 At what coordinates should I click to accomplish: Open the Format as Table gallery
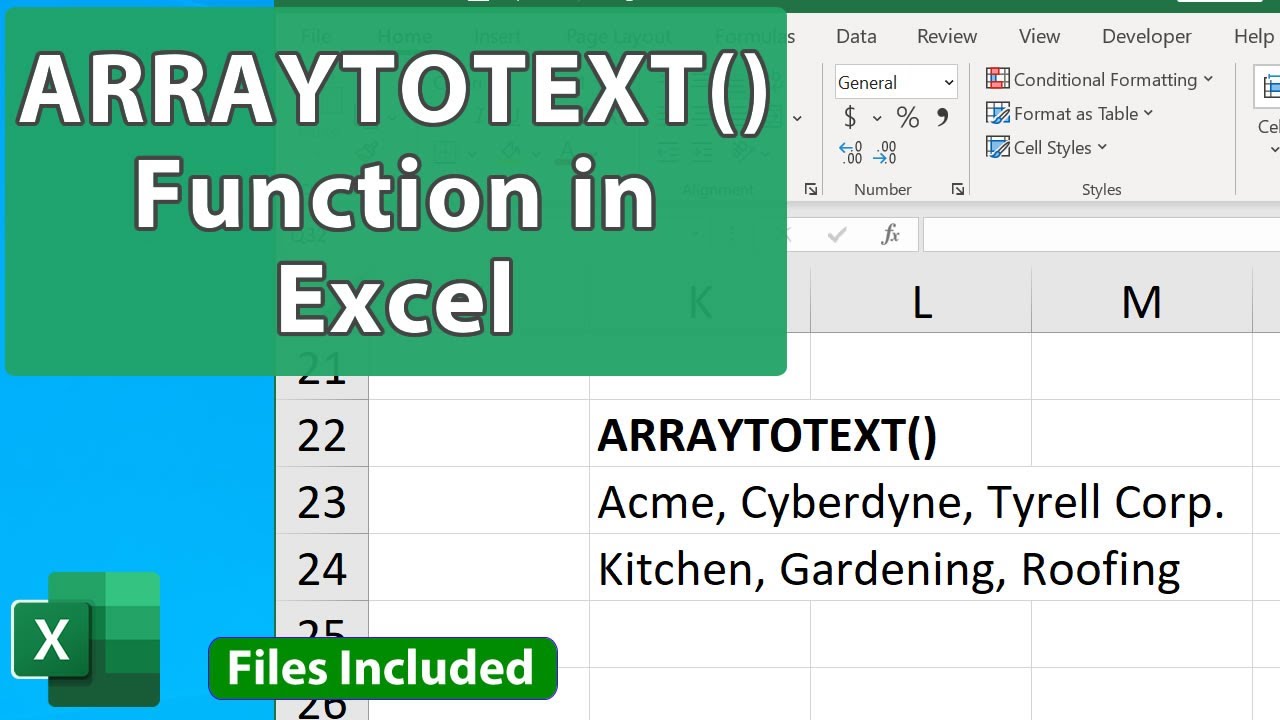click(x=1070, y=113)
